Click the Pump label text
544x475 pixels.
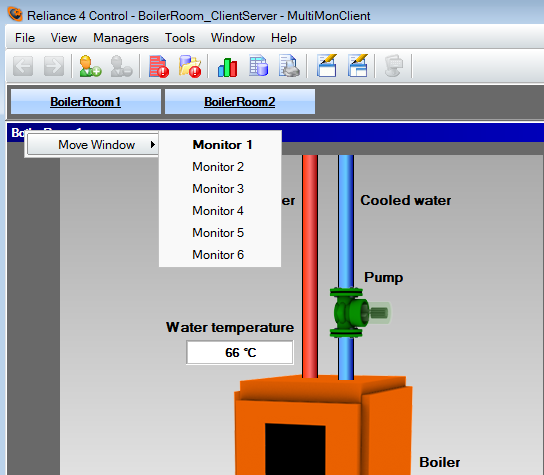[x=383, y=277]
